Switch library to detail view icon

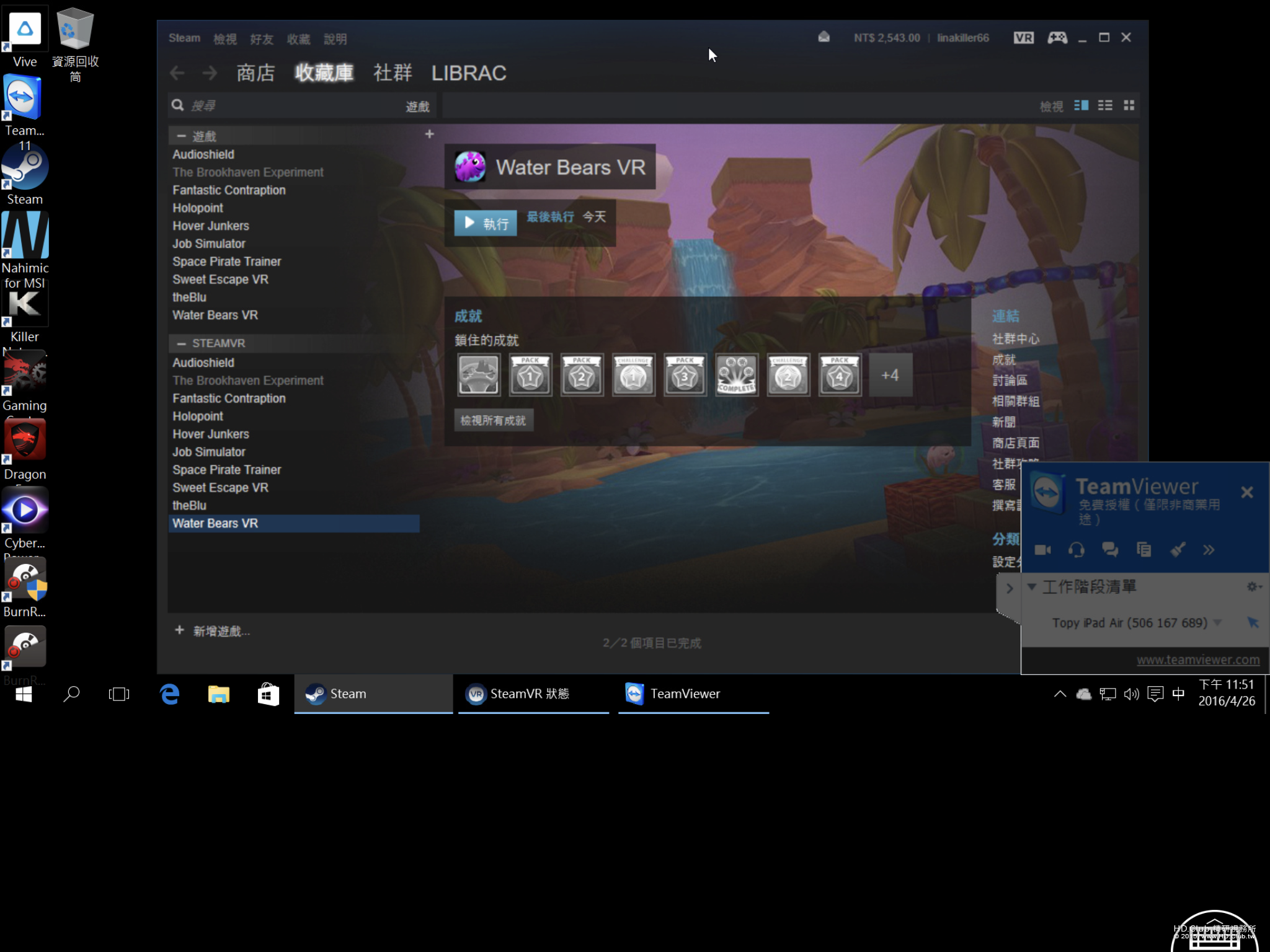click(x=1081, y=105)
